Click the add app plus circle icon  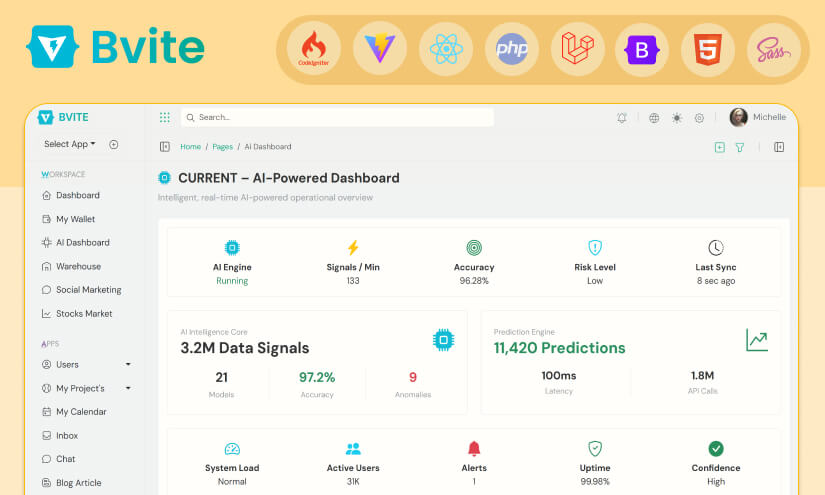click(114, 144)
